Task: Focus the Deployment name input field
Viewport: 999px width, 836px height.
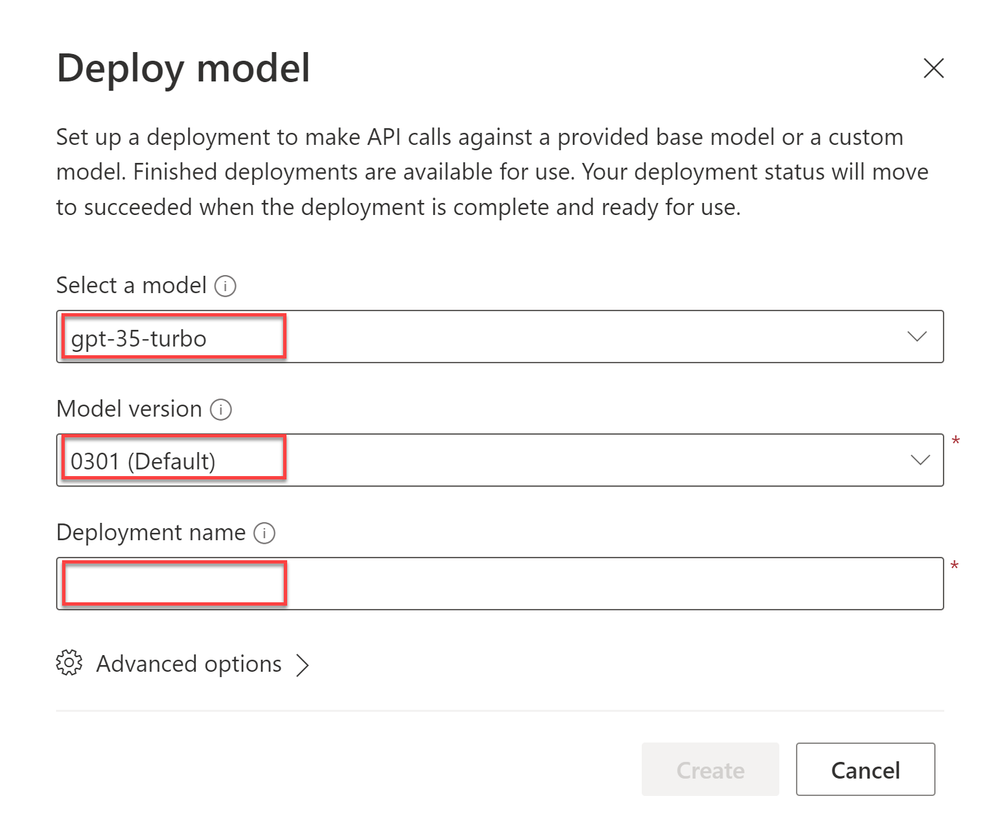Action: [500, 584]
